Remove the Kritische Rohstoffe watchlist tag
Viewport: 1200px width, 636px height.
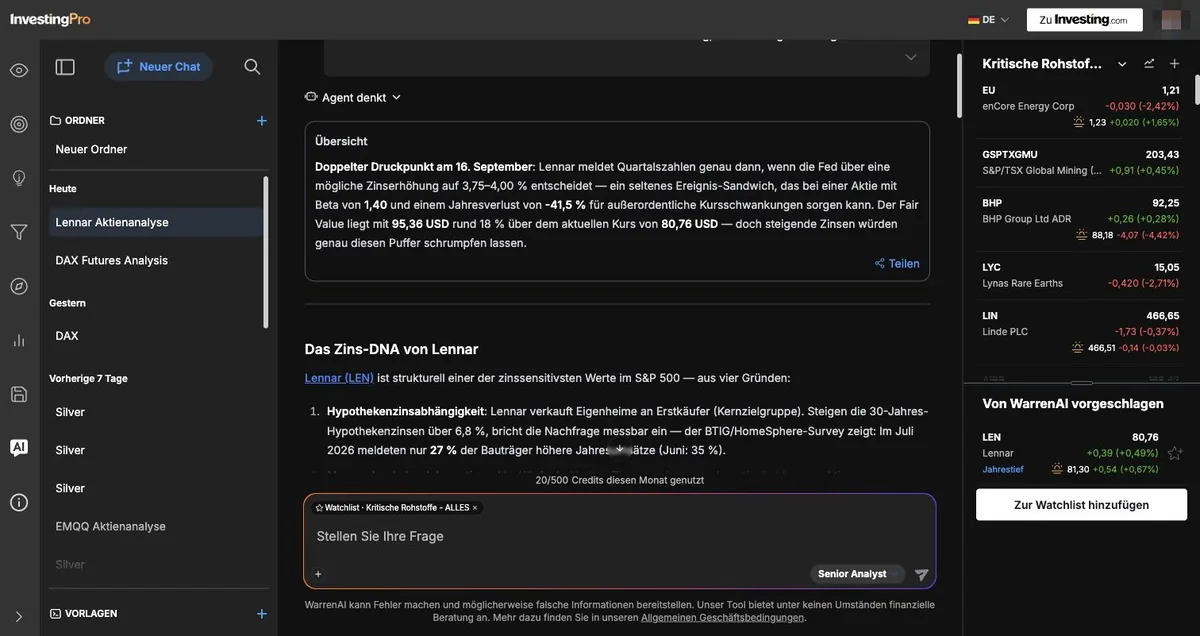[x=475, y=508]
